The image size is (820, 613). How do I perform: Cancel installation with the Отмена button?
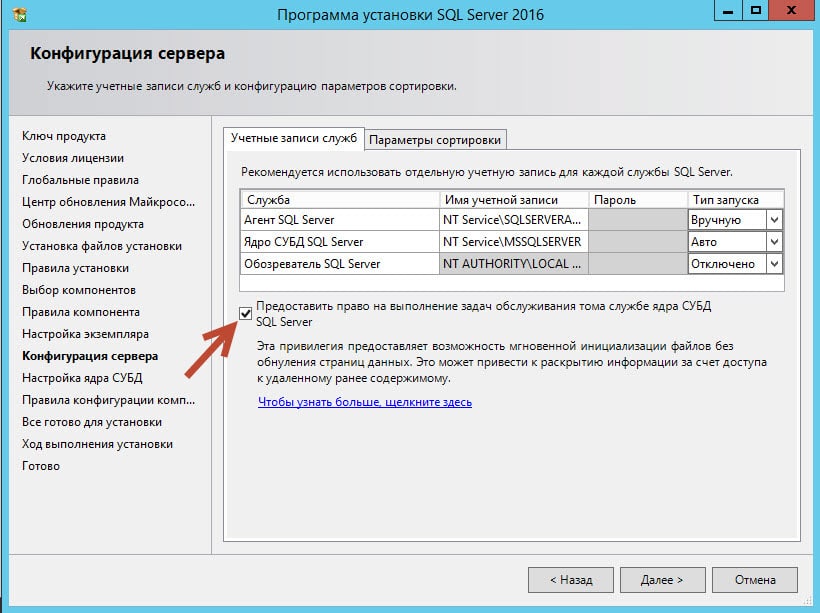[754, 580]
